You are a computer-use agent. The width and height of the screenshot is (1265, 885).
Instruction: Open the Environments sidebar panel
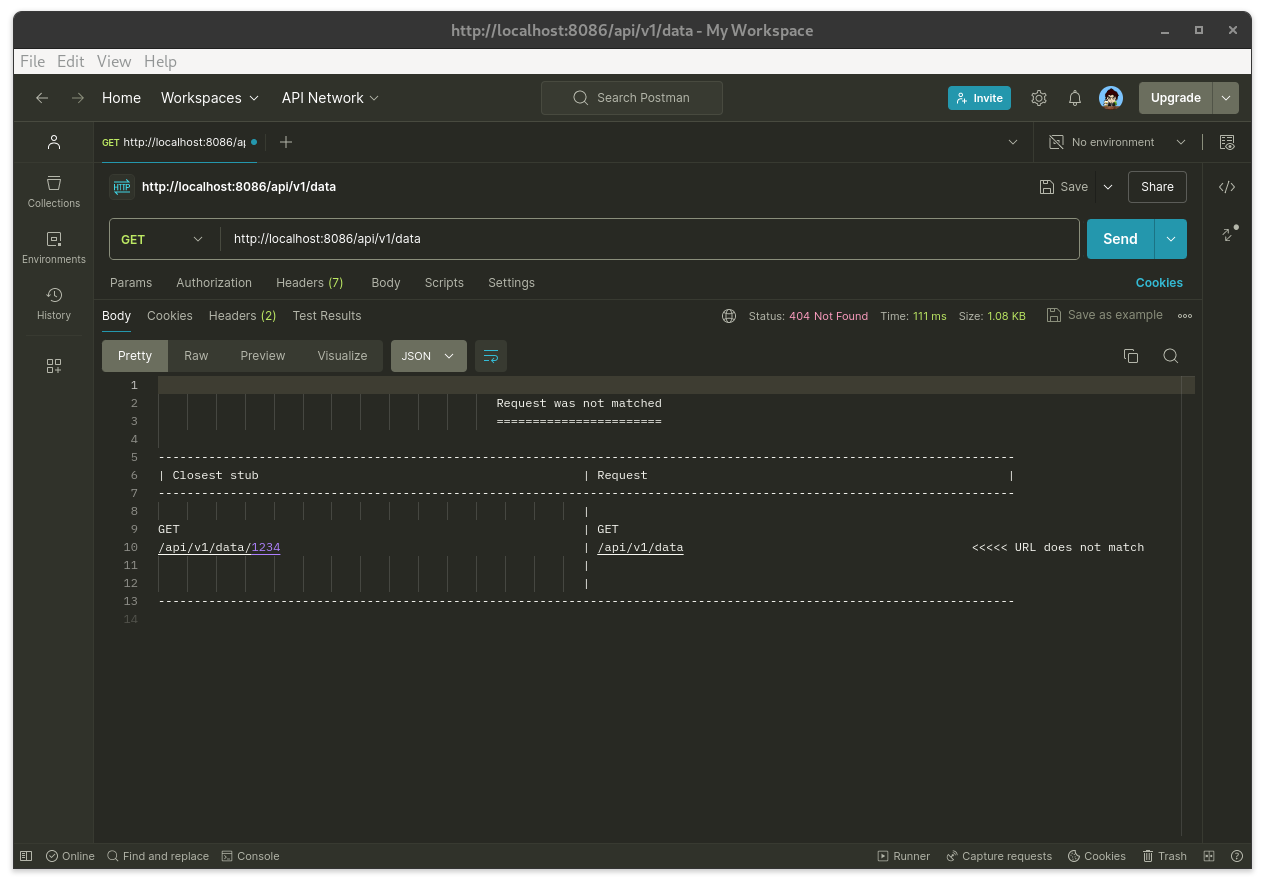click(54, 247)
